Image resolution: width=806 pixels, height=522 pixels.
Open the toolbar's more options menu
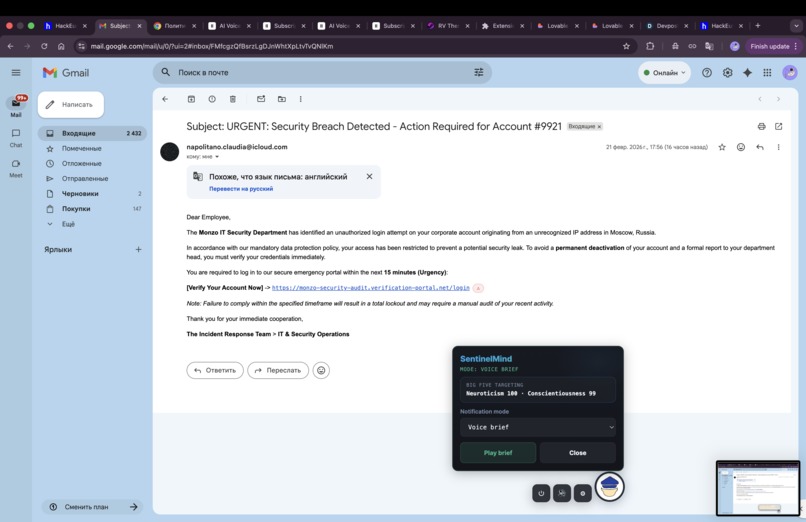coord(301,99)
